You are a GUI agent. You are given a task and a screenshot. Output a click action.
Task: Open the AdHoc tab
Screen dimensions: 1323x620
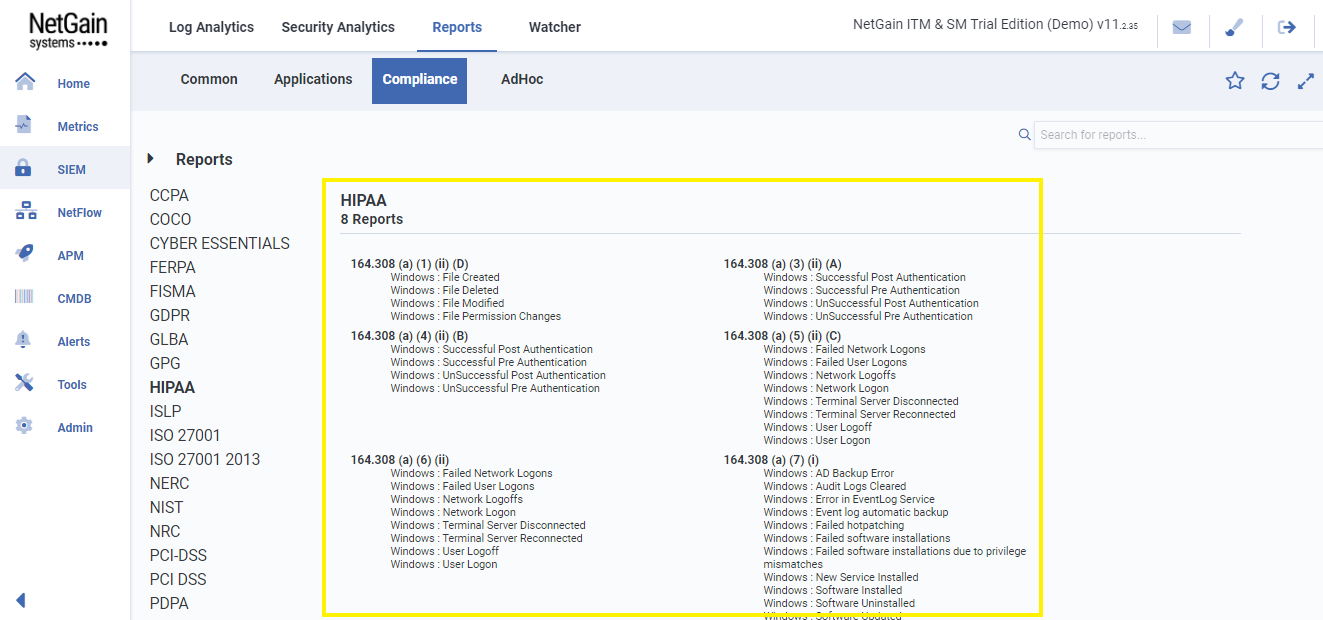coord(522,79)
